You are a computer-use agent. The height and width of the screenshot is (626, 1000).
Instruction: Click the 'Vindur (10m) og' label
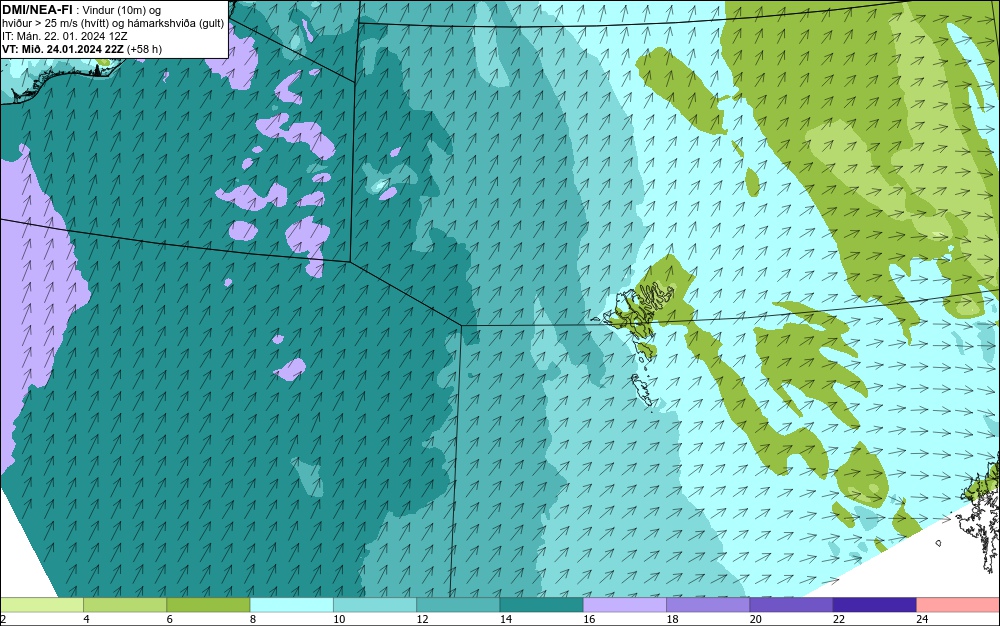[122, 10]
